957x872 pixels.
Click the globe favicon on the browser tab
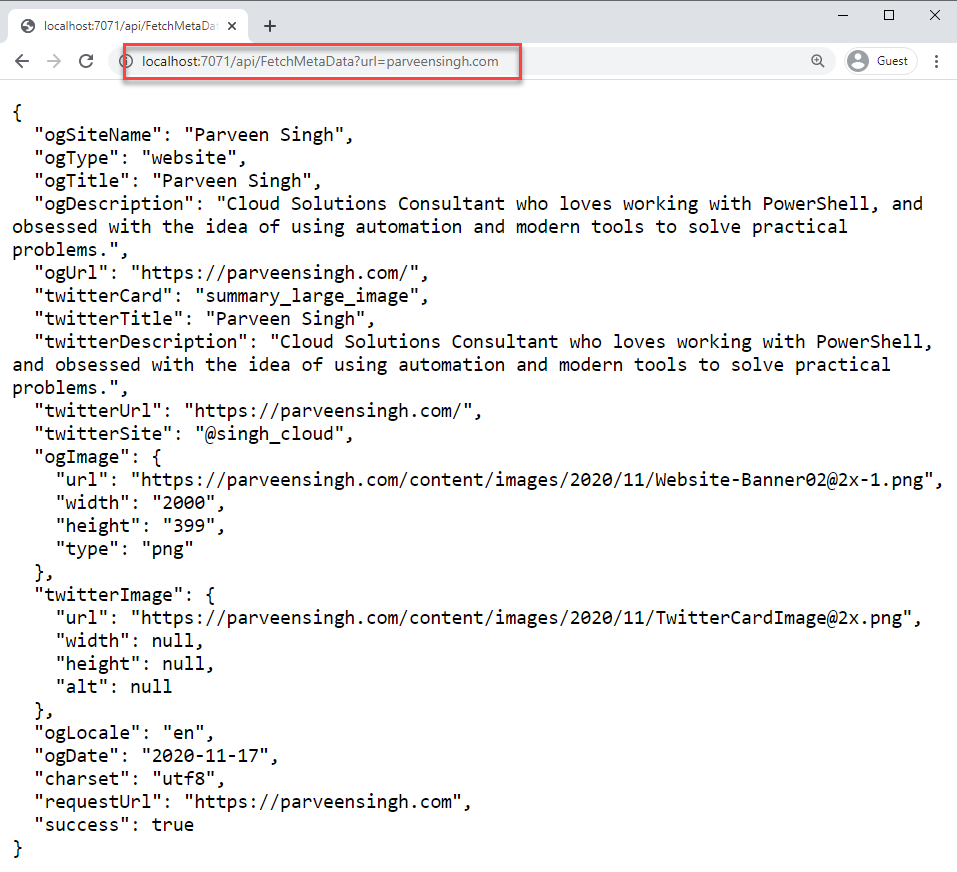click(x=27, y=26)
